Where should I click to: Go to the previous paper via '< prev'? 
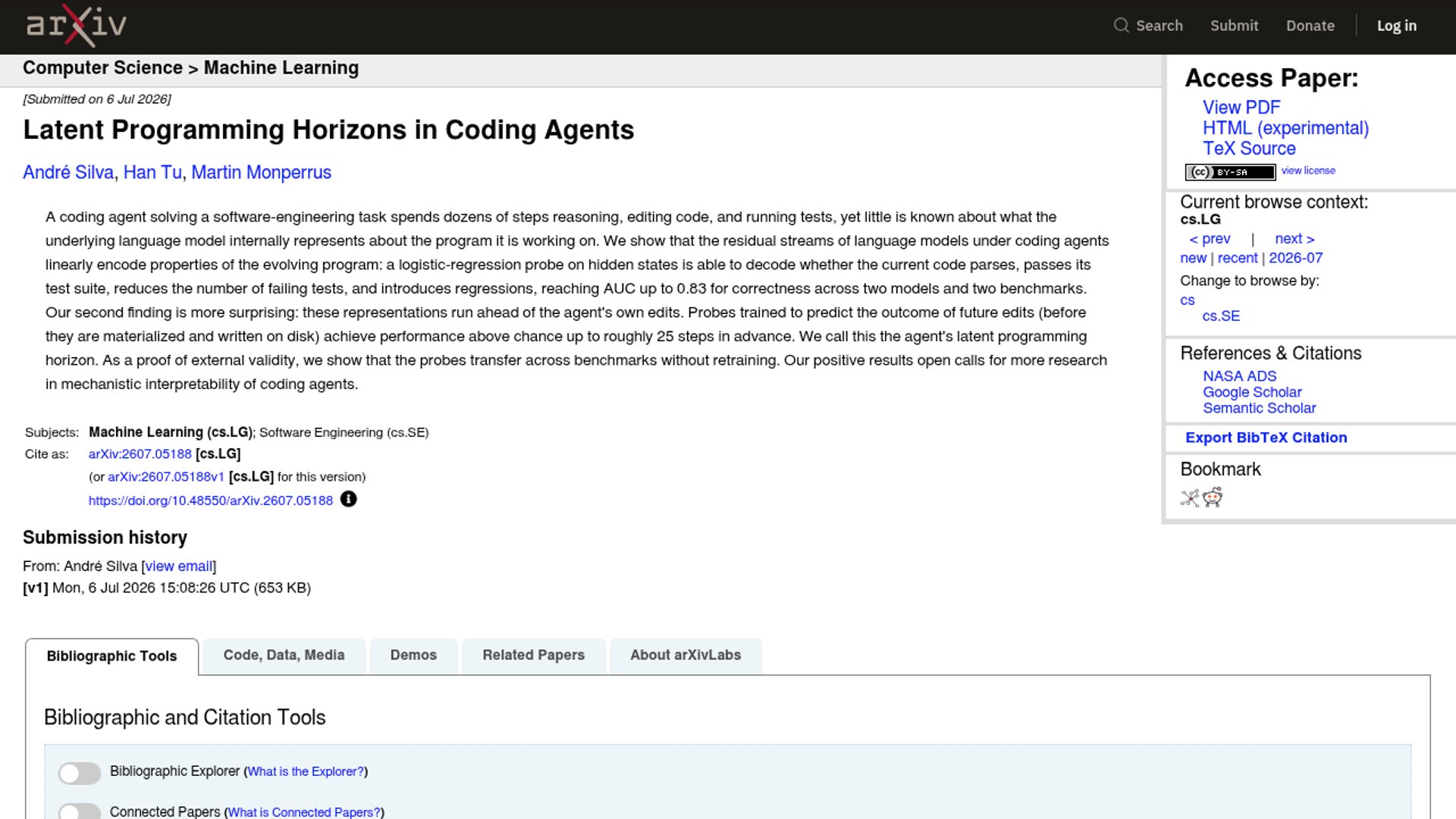tap(1210, 239)
